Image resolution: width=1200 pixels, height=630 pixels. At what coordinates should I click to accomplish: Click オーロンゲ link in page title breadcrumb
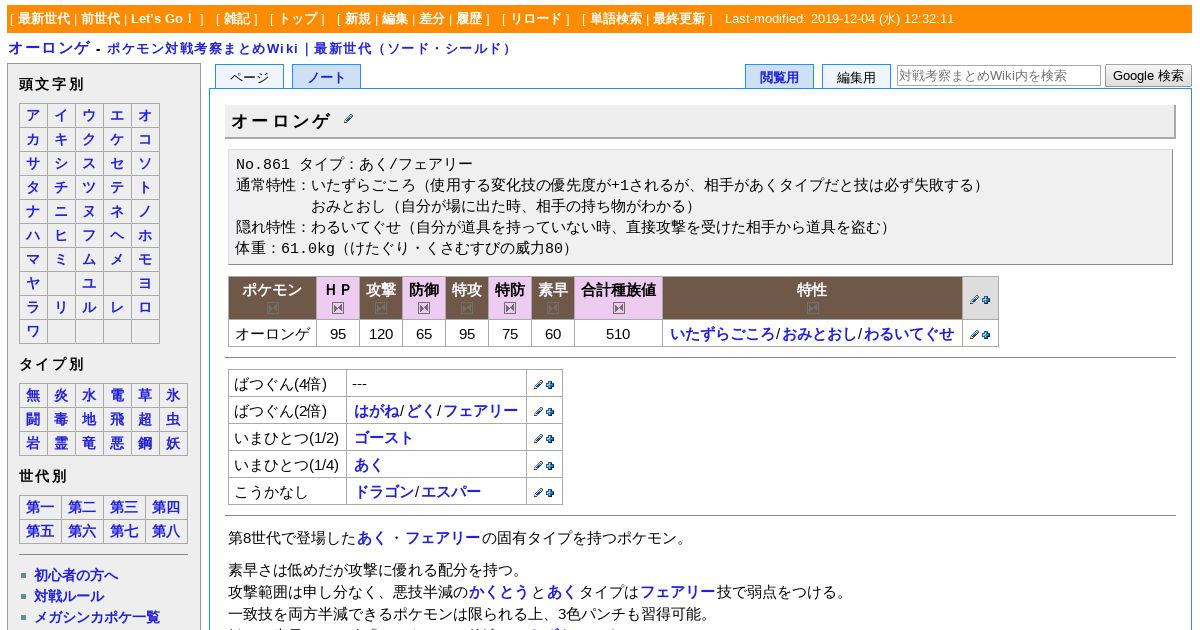coord(48,48)
